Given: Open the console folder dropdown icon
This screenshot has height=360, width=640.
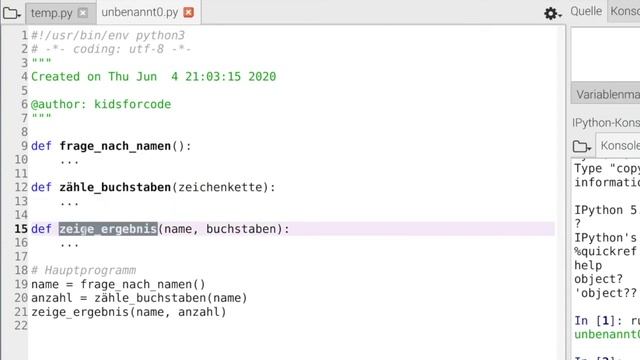Looking at the screenshot, I should (582, 146).
